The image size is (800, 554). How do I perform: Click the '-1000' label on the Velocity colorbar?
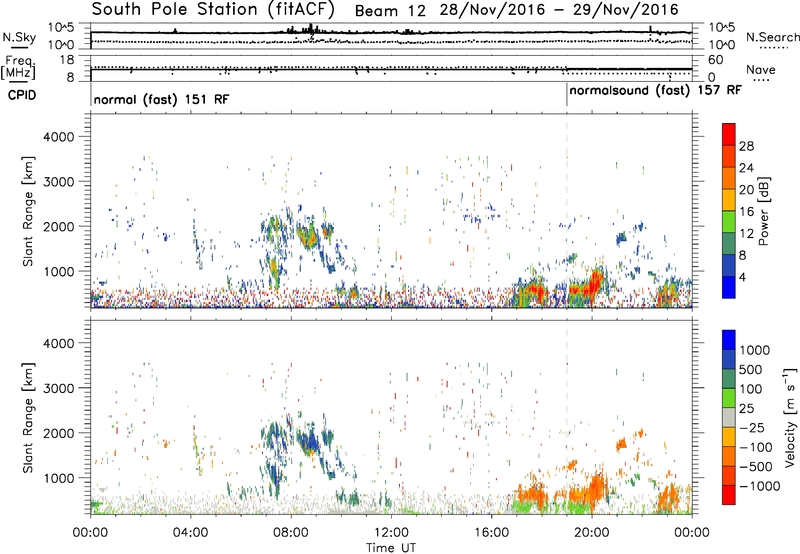pos(759,486)
